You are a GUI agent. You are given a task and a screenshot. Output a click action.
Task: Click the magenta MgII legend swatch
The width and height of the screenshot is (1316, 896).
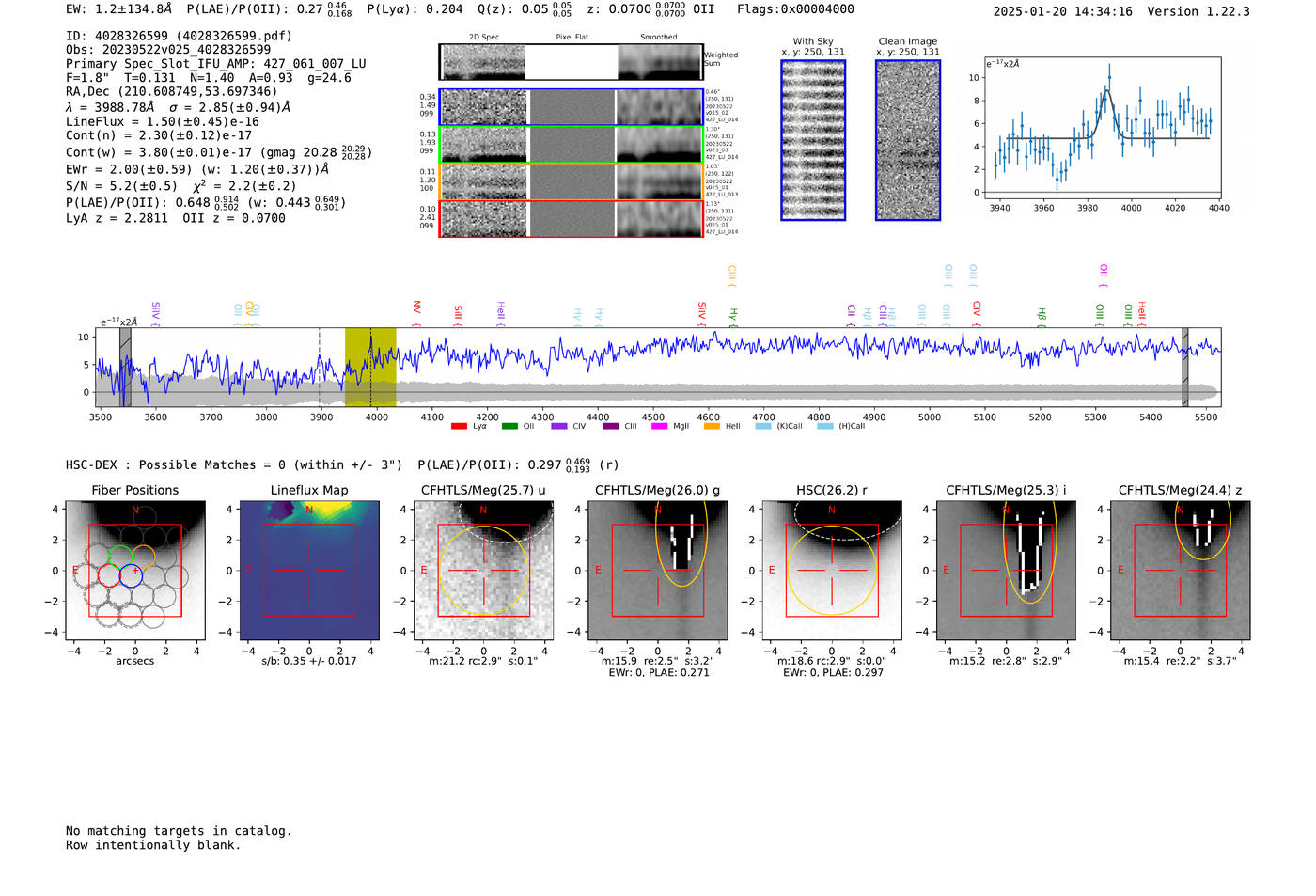[x=659, y=427]
